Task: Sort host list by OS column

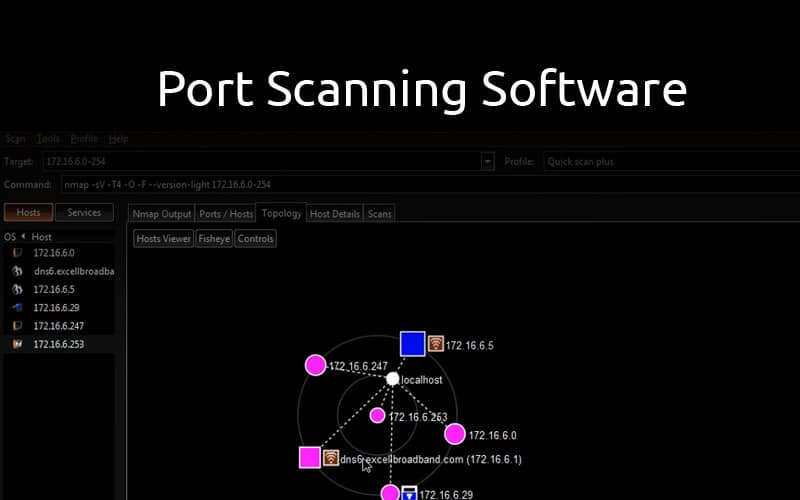Action: click(10, 237)
